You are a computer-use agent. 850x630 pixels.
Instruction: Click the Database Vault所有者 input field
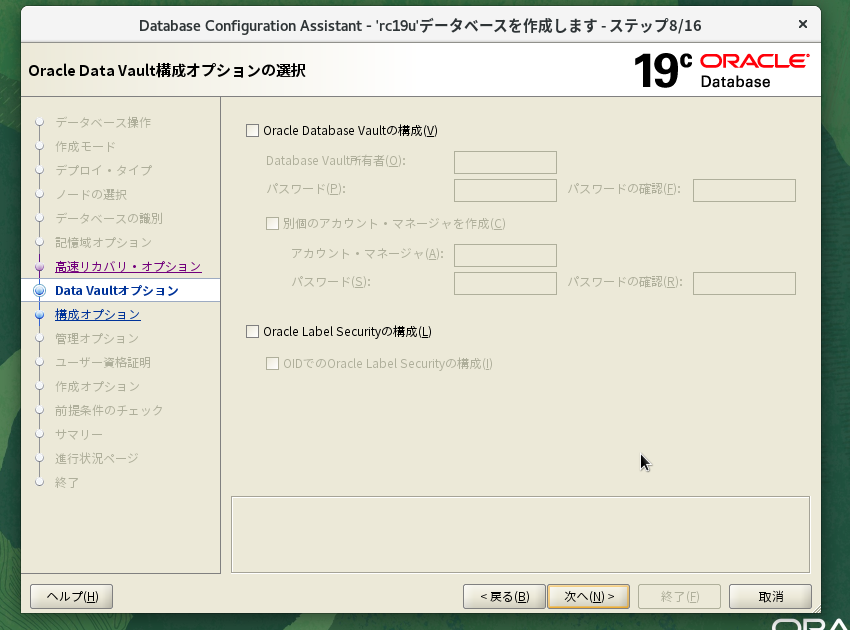(x=505, y=162)
